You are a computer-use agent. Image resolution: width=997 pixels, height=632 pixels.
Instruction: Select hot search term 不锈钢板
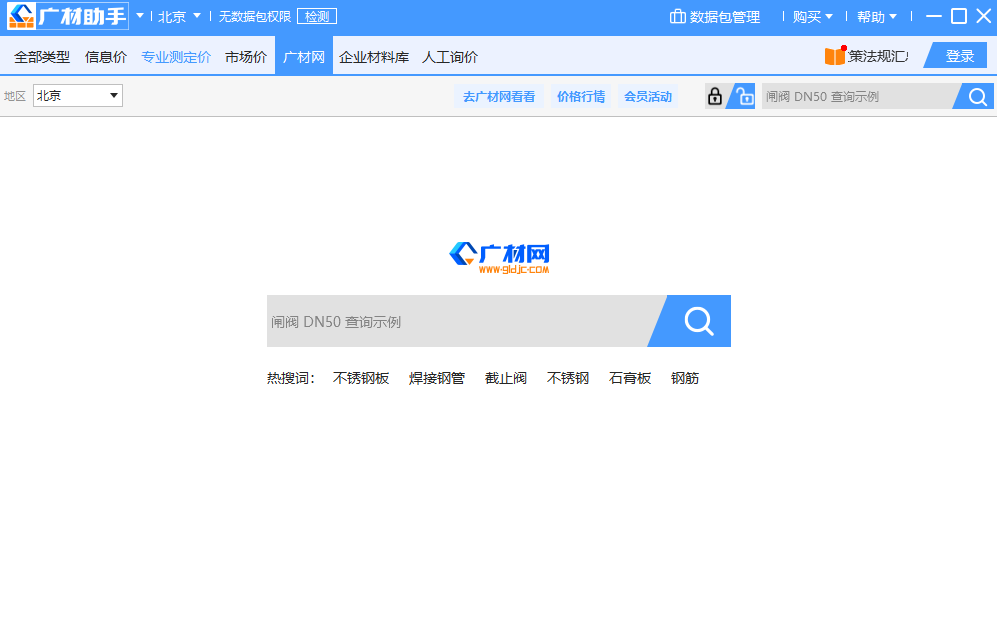361,378
